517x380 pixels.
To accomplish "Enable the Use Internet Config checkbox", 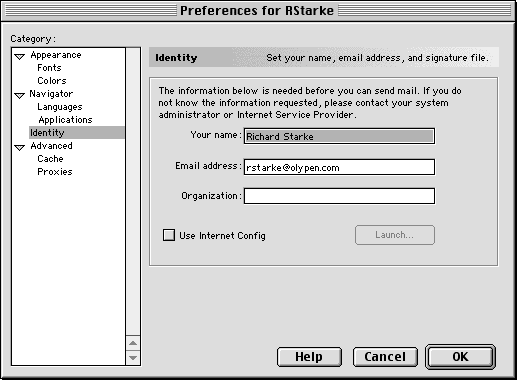I will [169, 235].
